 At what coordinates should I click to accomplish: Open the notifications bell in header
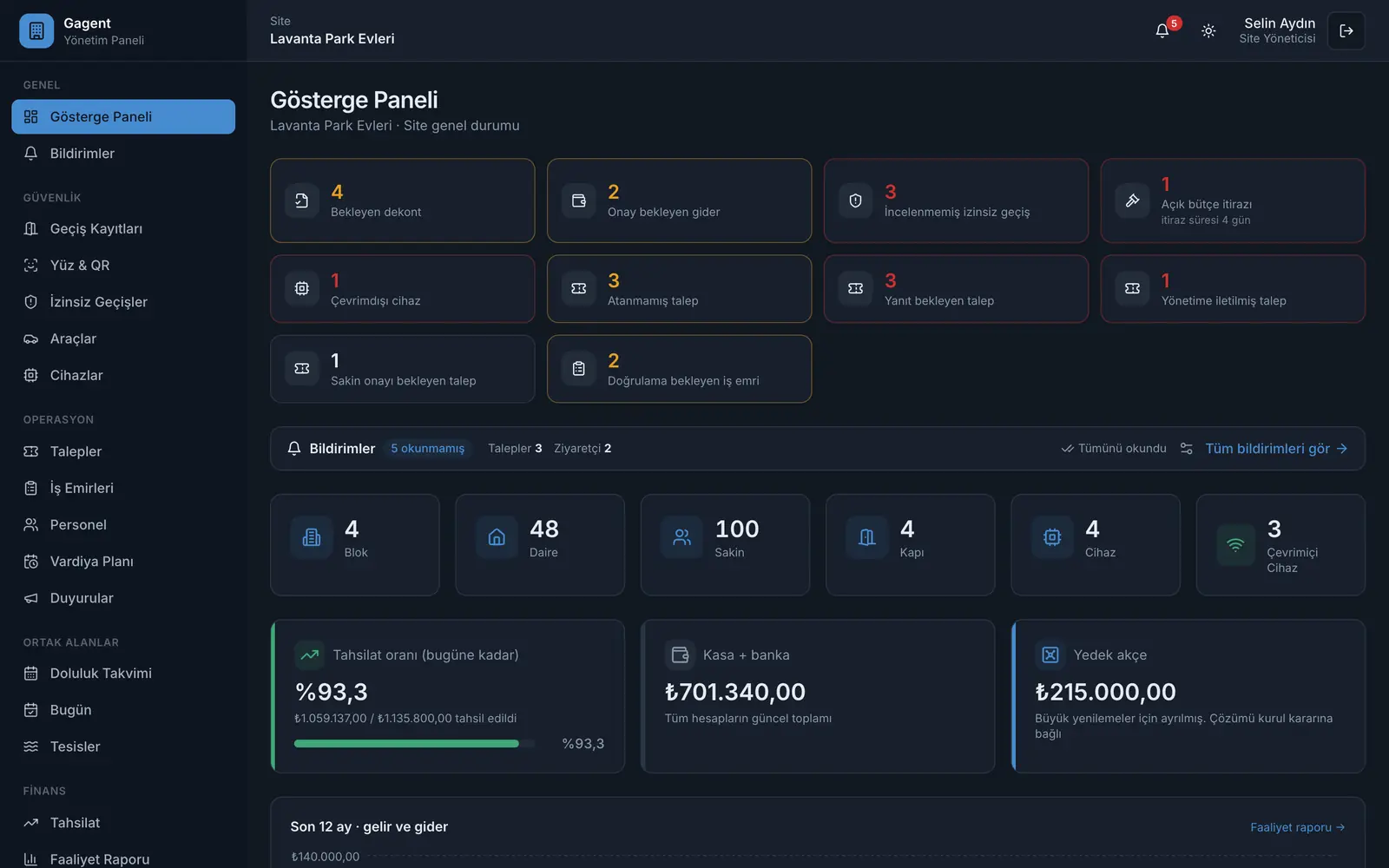coord(1162,30)
